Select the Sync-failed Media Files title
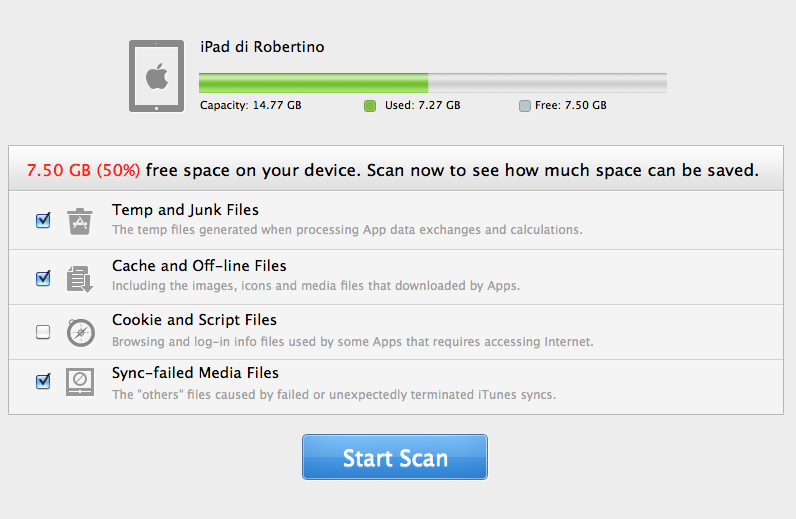The height and width of the screenshot is (519, 796). [195, 373]
